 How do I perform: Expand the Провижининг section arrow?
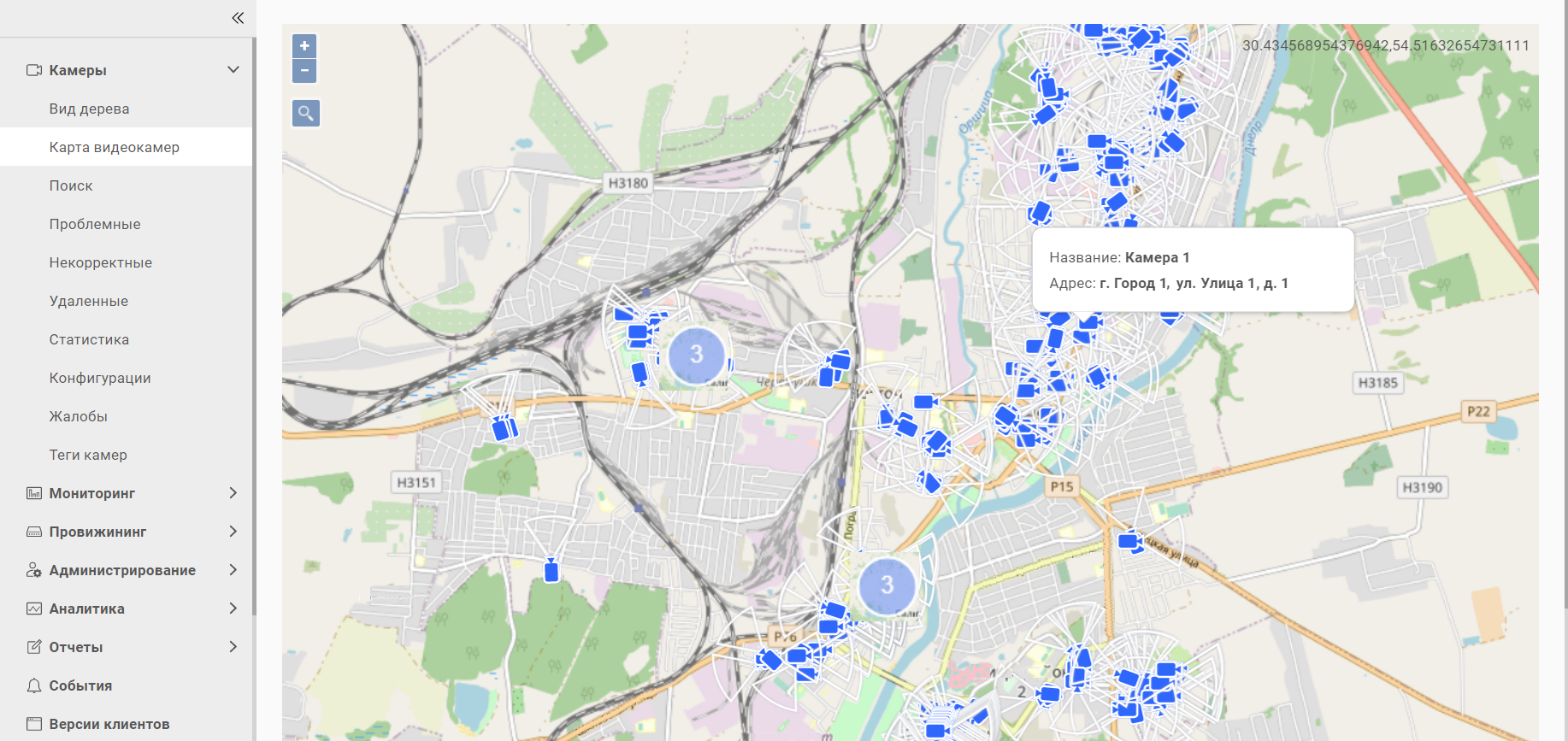click(x=233, y=532)
